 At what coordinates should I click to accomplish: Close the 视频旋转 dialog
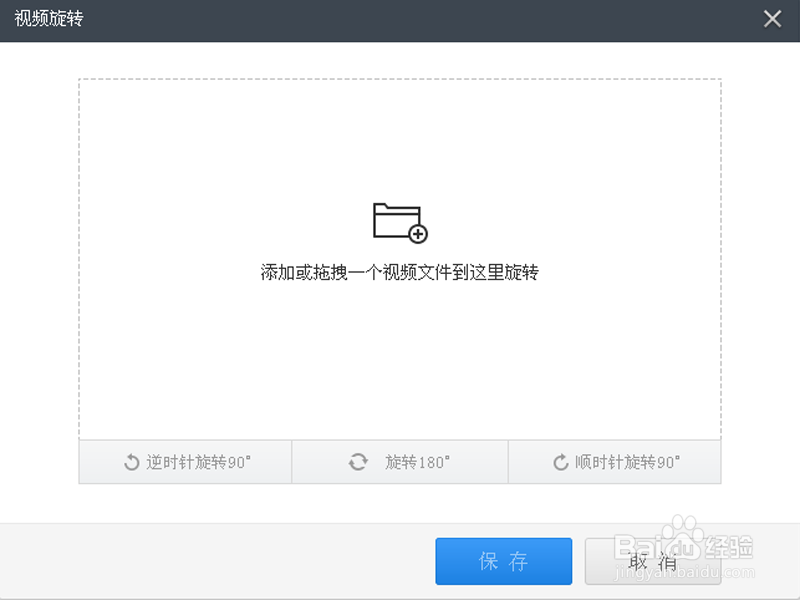coord(772,19)
